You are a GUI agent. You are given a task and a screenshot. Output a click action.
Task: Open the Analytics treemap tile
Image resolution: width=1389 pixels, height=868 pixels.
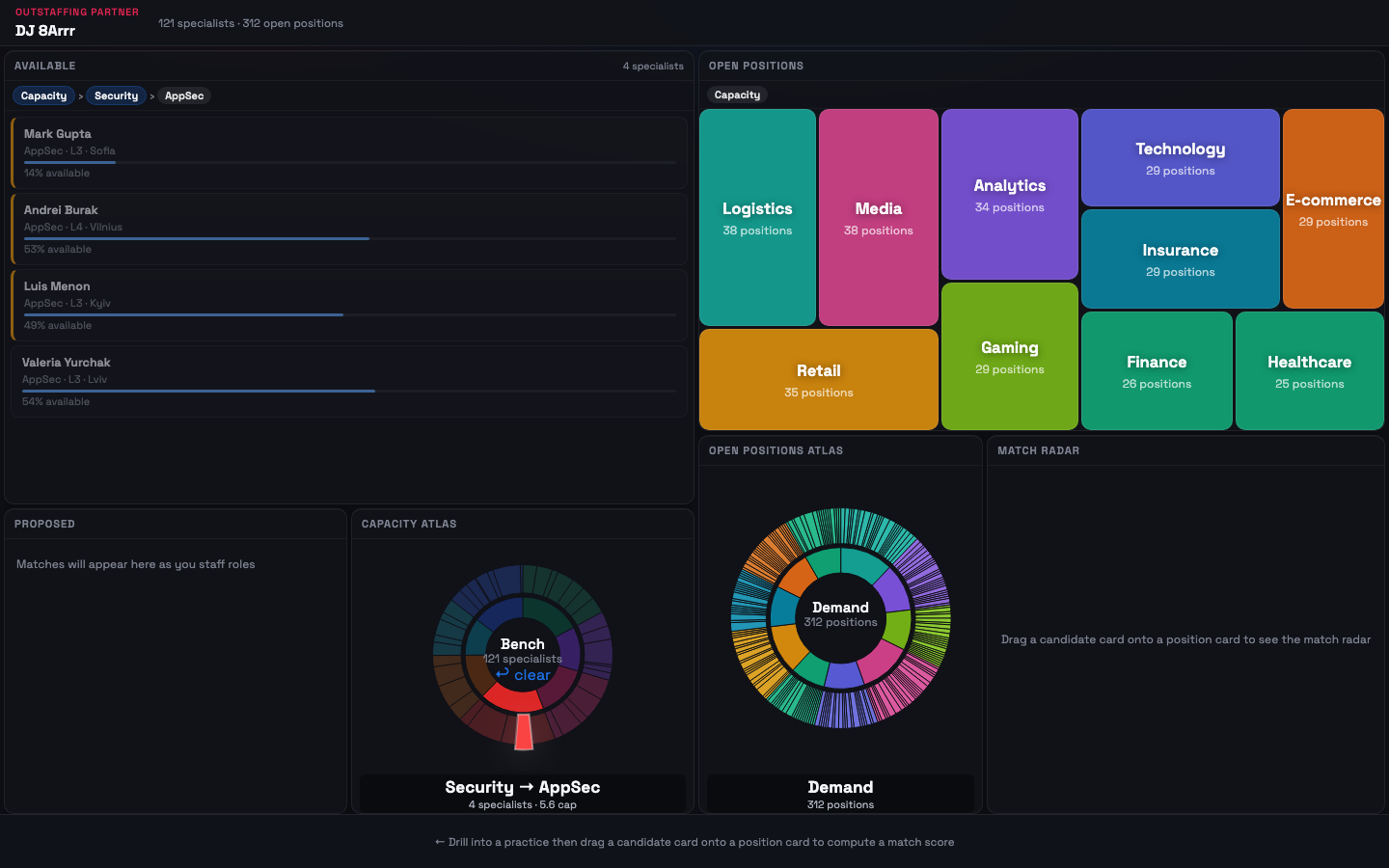(1010, 194)
